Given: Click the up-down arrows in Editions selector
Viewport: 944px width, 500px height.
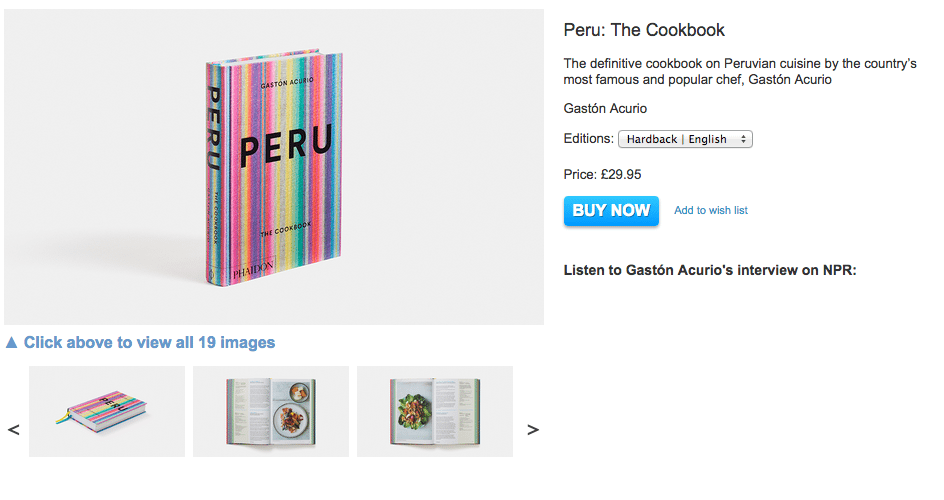Looking at the screenshot, I should [744, 139].
